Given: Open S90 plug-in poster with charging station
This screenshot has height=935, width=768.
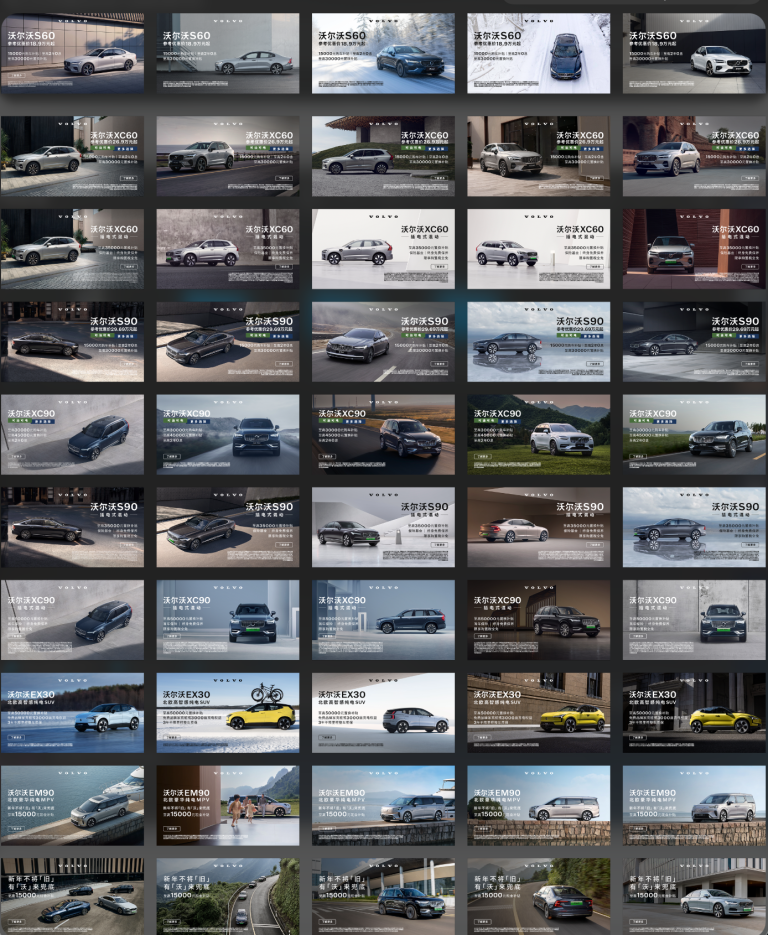Looking at the screenshot, I should pyautogui.click(x=383, y=527).
